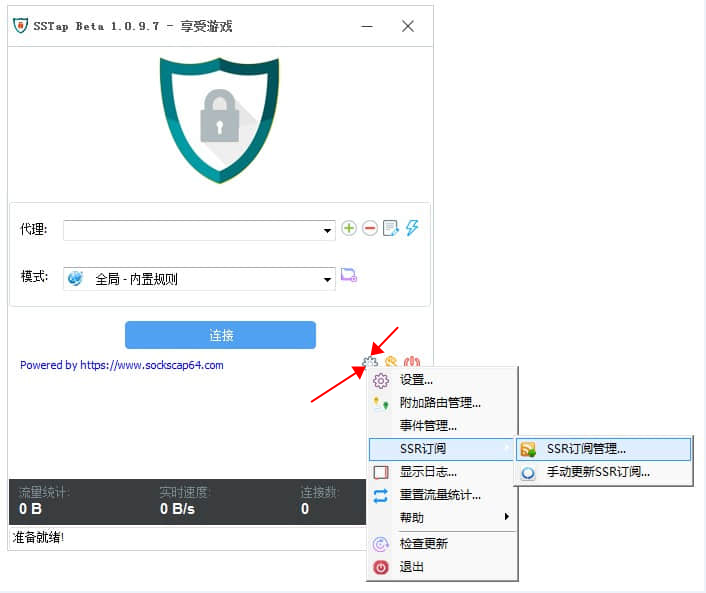The height and width of the screenshot is (593, 706).
Task: Click the 实时速度 0 B/s value
Action: click(177, 509)
